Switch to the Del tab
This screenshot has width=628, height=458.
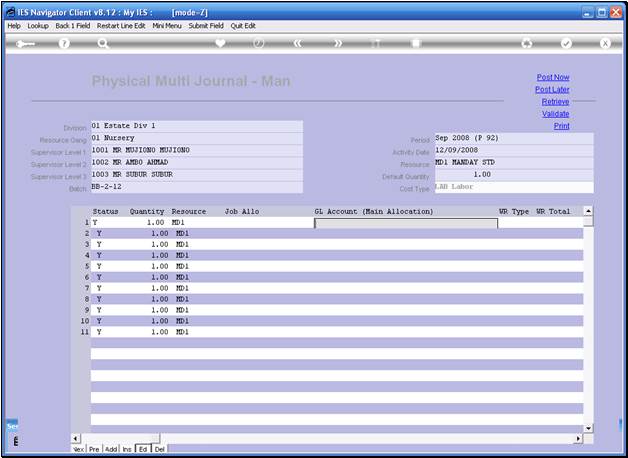click(159, 449)
